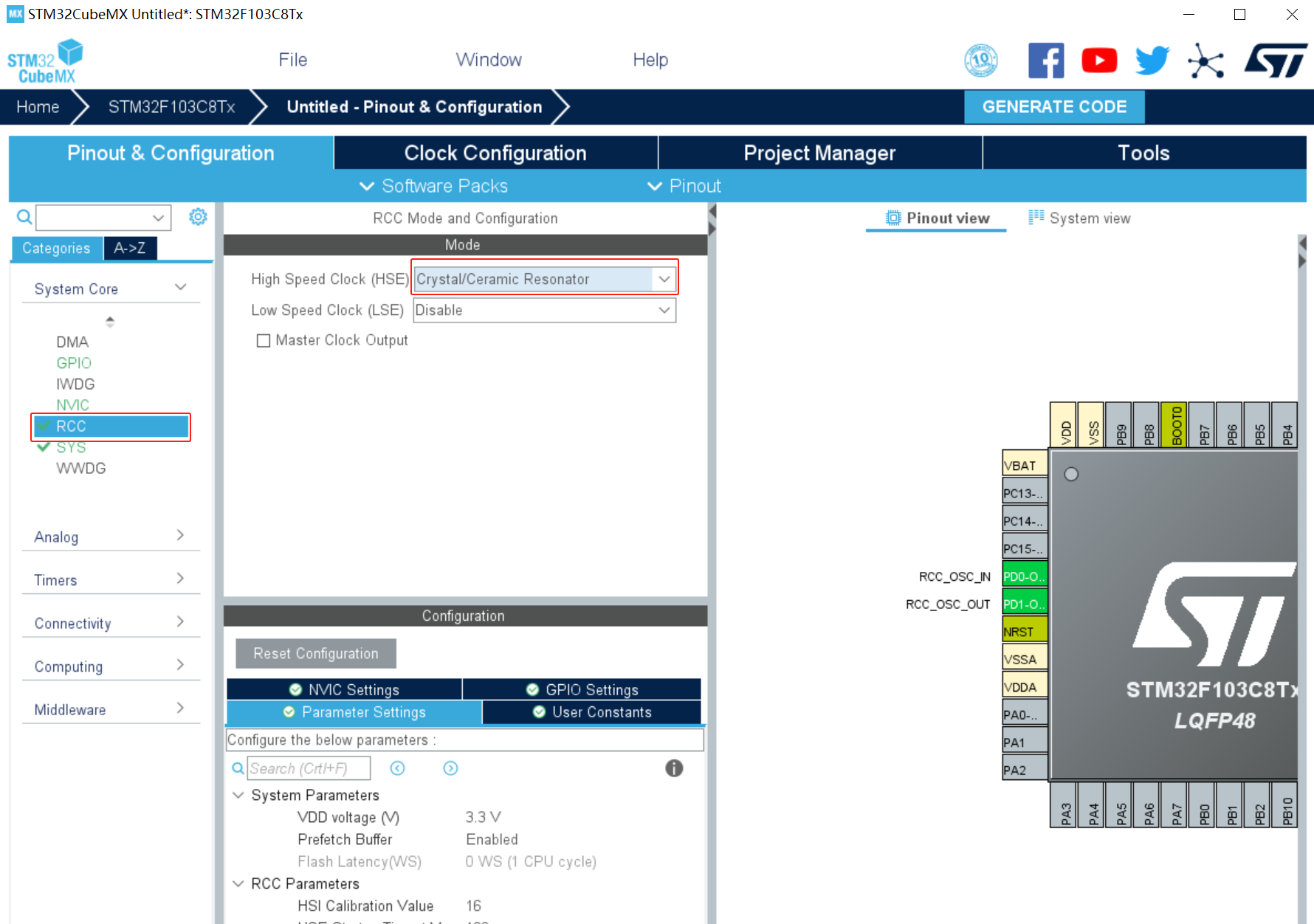Open the GPIO Settings tab
The width and height of the screenshot is (1314, 924).
tap(582, 689)
